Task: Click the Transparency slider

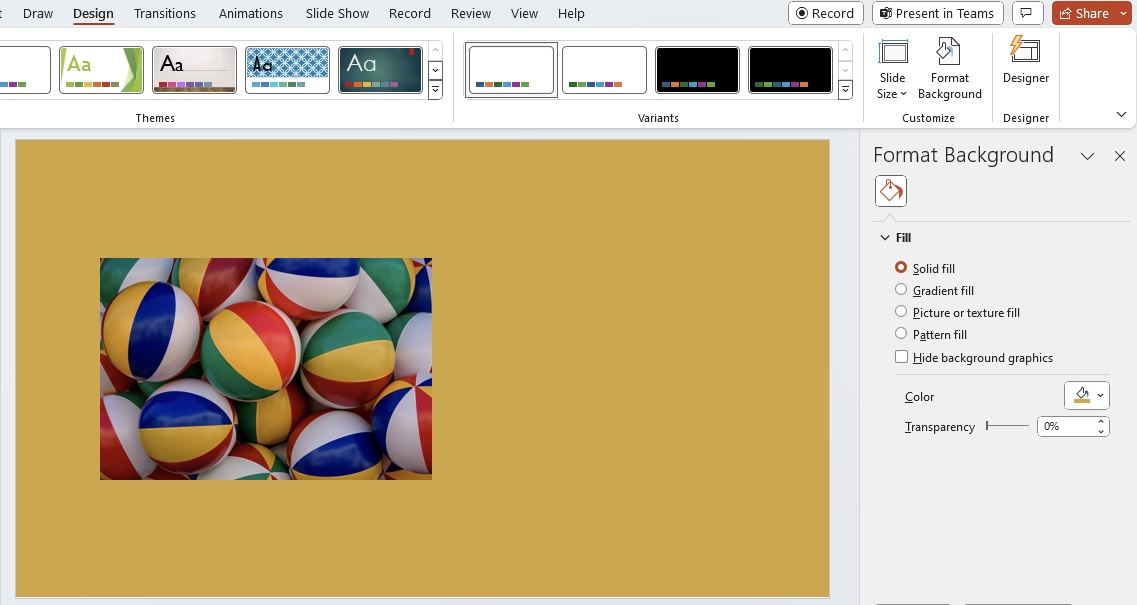Action: click(x=1007, y=426)
